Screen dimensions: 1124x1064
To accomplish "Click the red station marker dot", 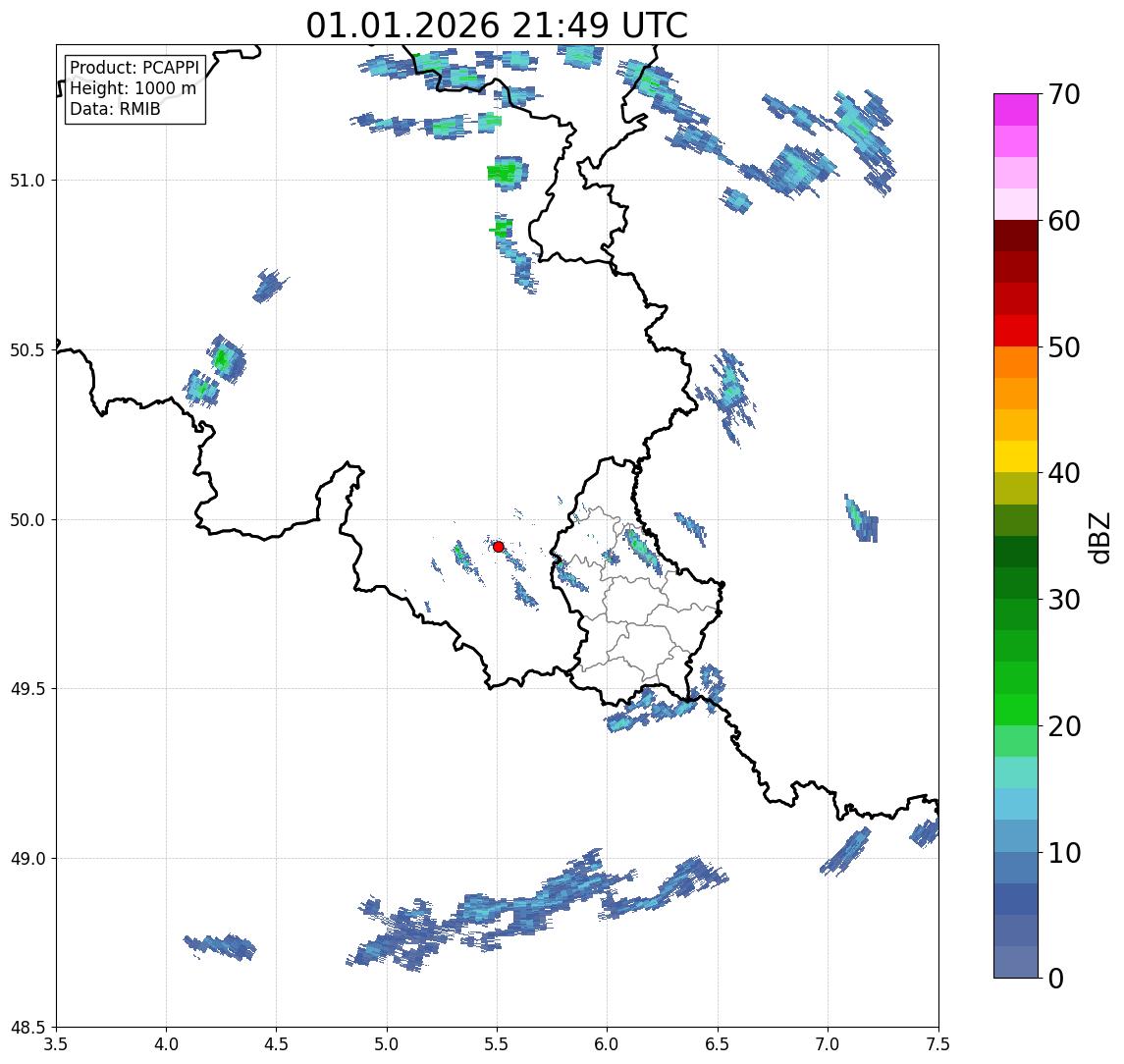I will click(499, 547).
